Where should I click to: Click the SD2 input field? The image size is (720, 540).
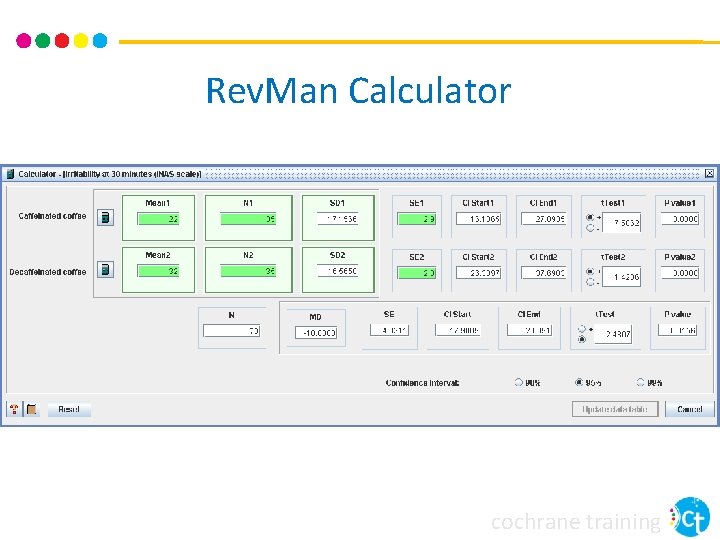(x=338, y=271)
